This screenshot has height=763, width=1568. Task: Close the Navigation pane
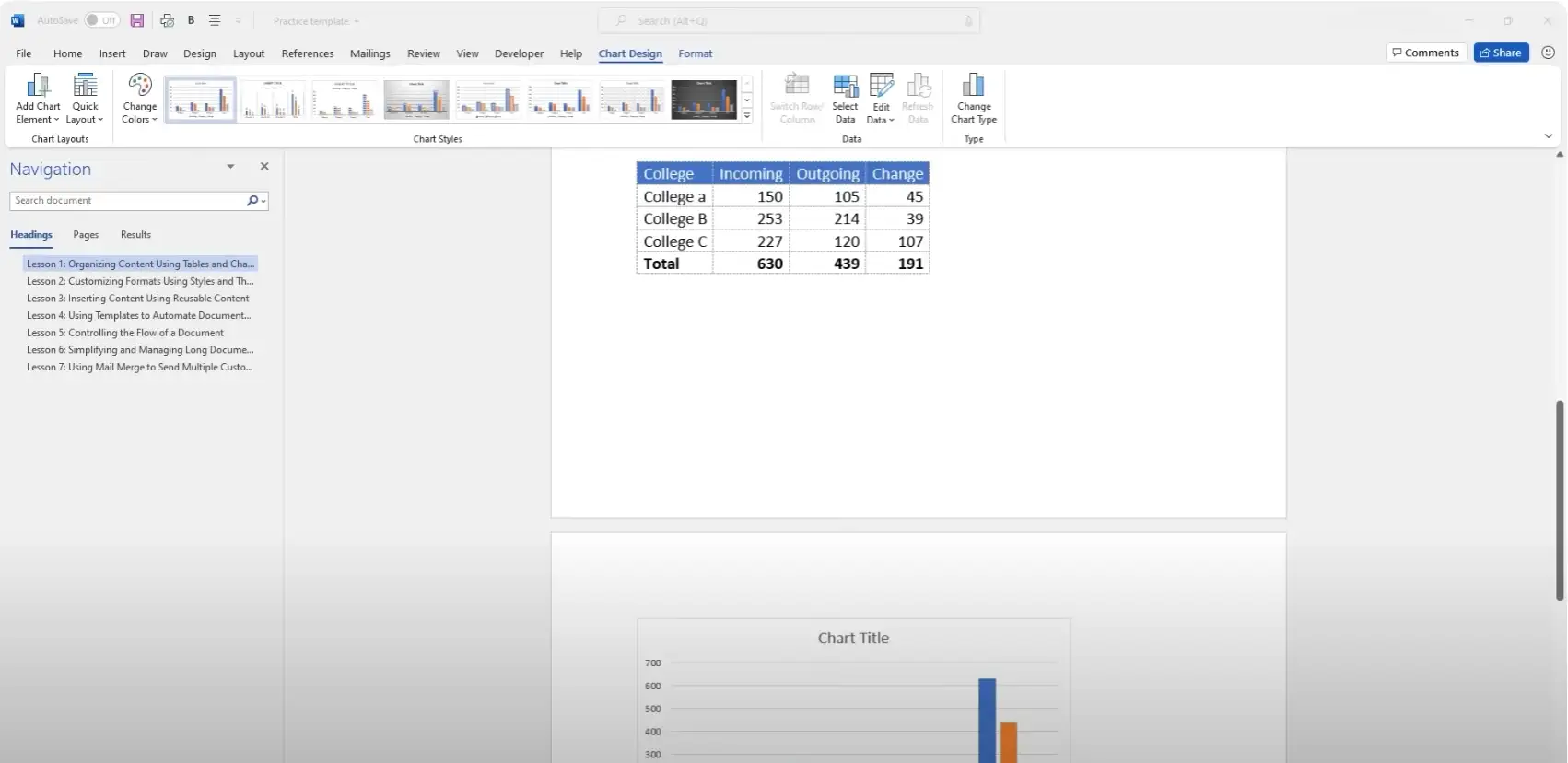tap(264, 167)
